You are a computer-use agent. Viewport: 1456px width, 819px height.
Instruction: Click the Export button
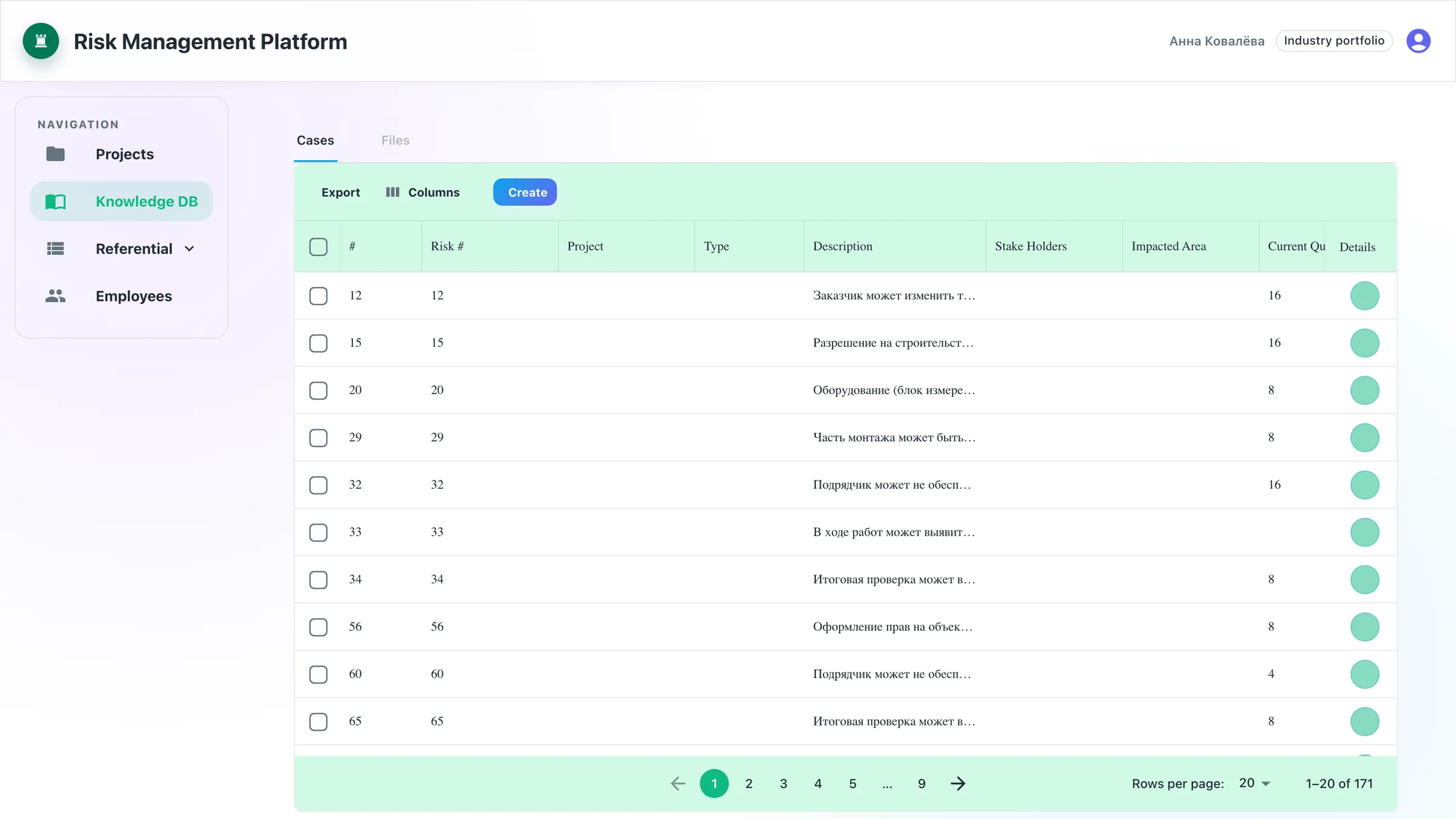[x=341, y=192]
